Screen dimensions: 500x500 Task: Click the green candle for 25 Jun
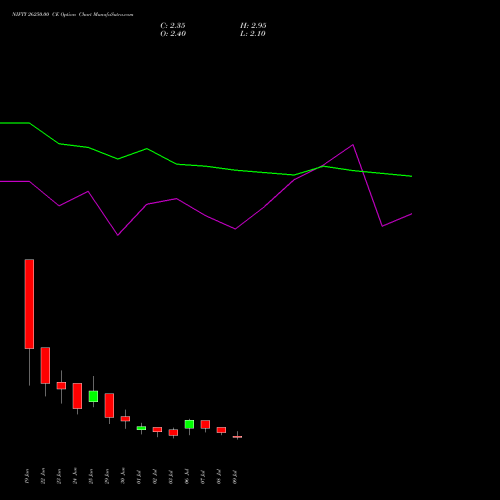tap(93, 396)
